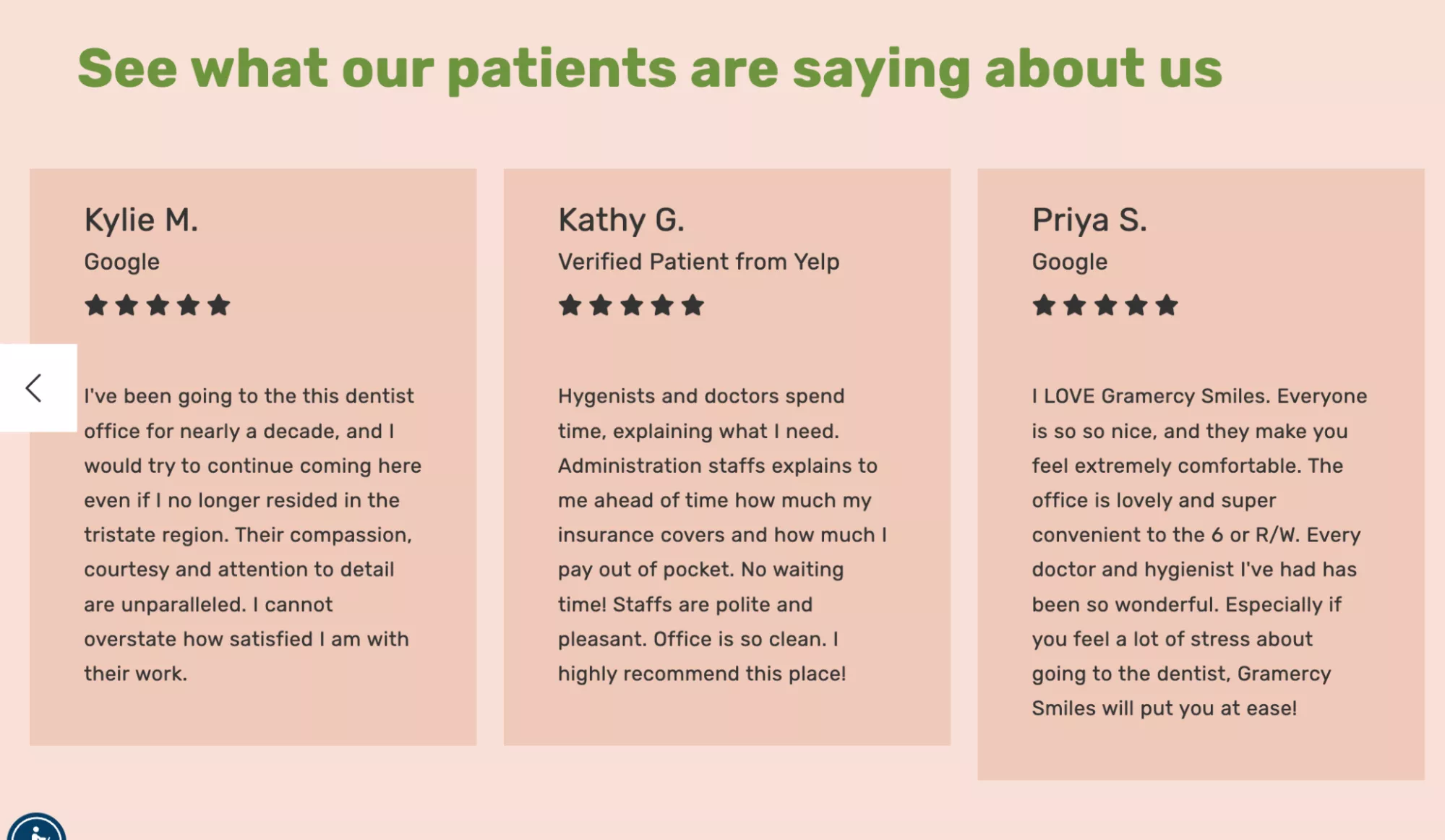The width and height of the screenshot is (1445, 840).
Task: Click the Google label under Priya S.
Action: 1069,262
